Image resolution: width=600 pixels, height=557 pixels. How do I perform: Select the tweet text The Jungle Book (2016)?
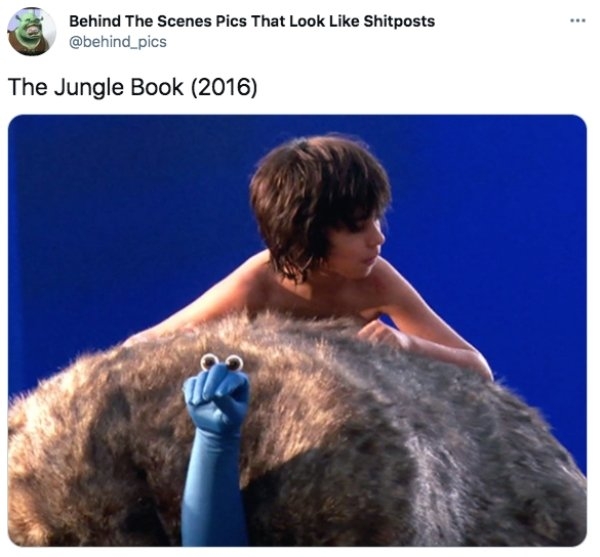click(132, 87)
